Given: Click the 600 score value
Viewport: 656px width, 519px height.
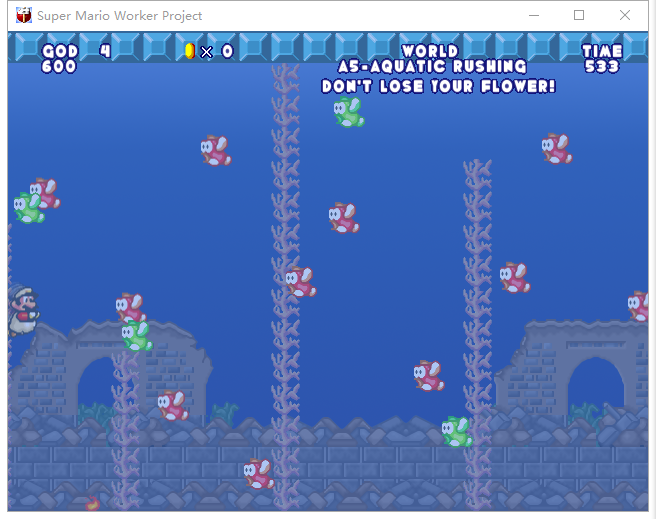Looking at the screenshot, I should [59, 66].
